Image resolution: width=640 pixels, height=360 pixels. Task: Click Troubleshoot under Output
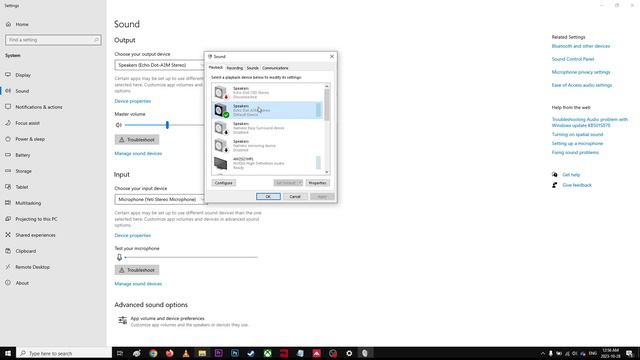pyautogui.click(x=137, y=140)
